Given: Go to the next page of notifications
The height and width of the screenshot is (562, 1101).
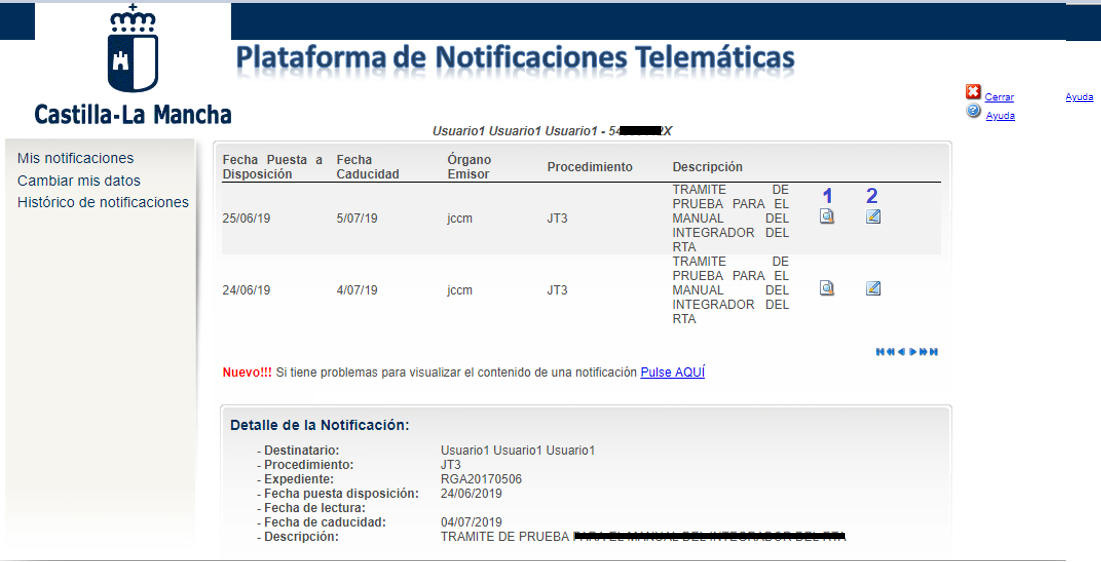Looking at the screenshot, I should [x=913, y=351].
